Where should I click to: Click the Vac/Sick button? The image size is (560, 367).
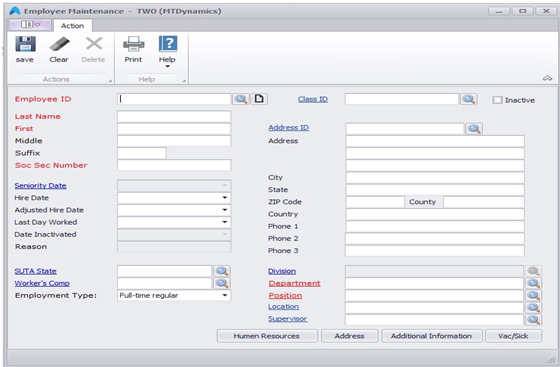click(x=513, y=336)
